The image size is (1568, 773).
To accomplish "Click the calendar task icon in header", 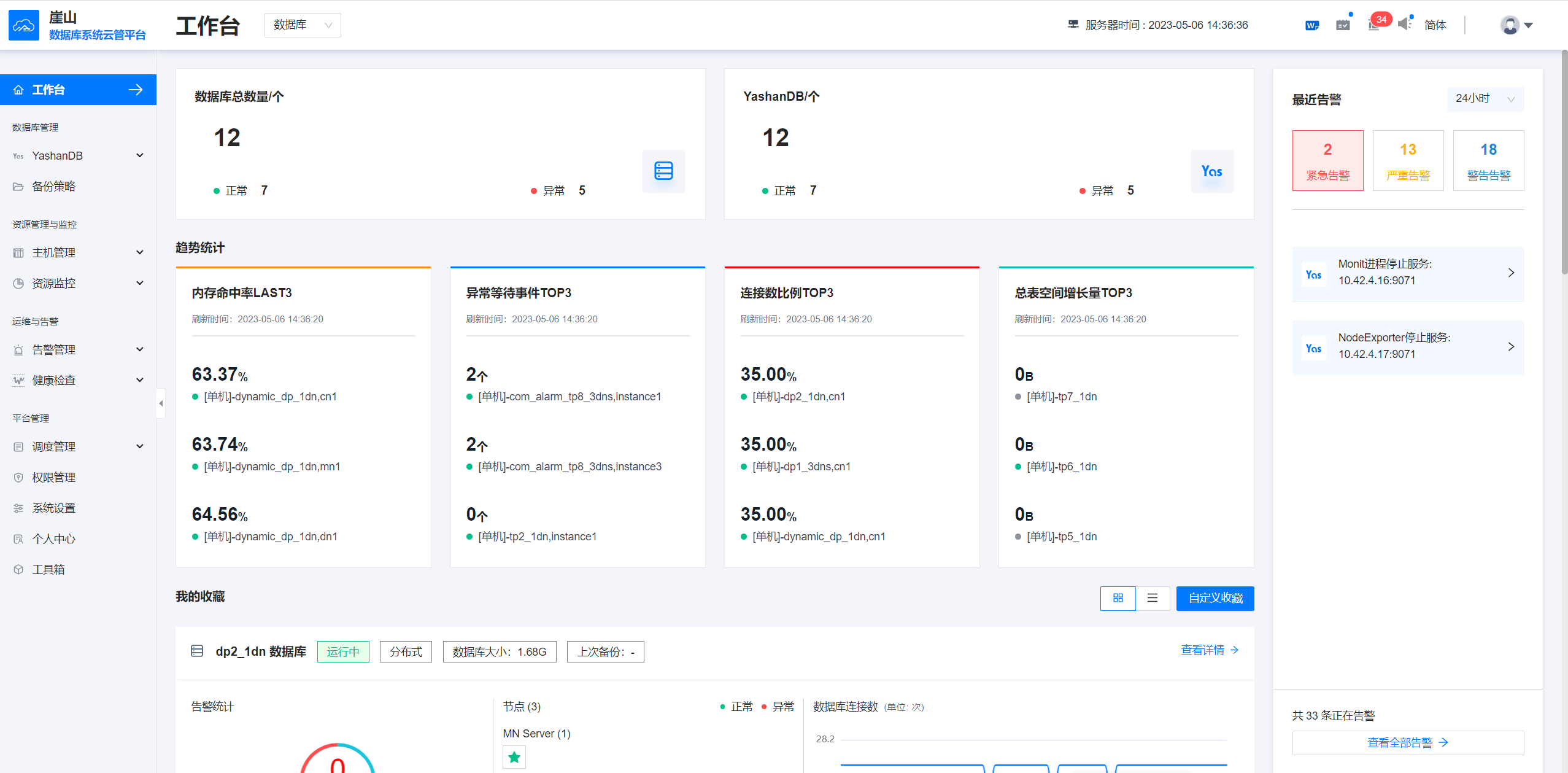I will (x=1343, y=25).
